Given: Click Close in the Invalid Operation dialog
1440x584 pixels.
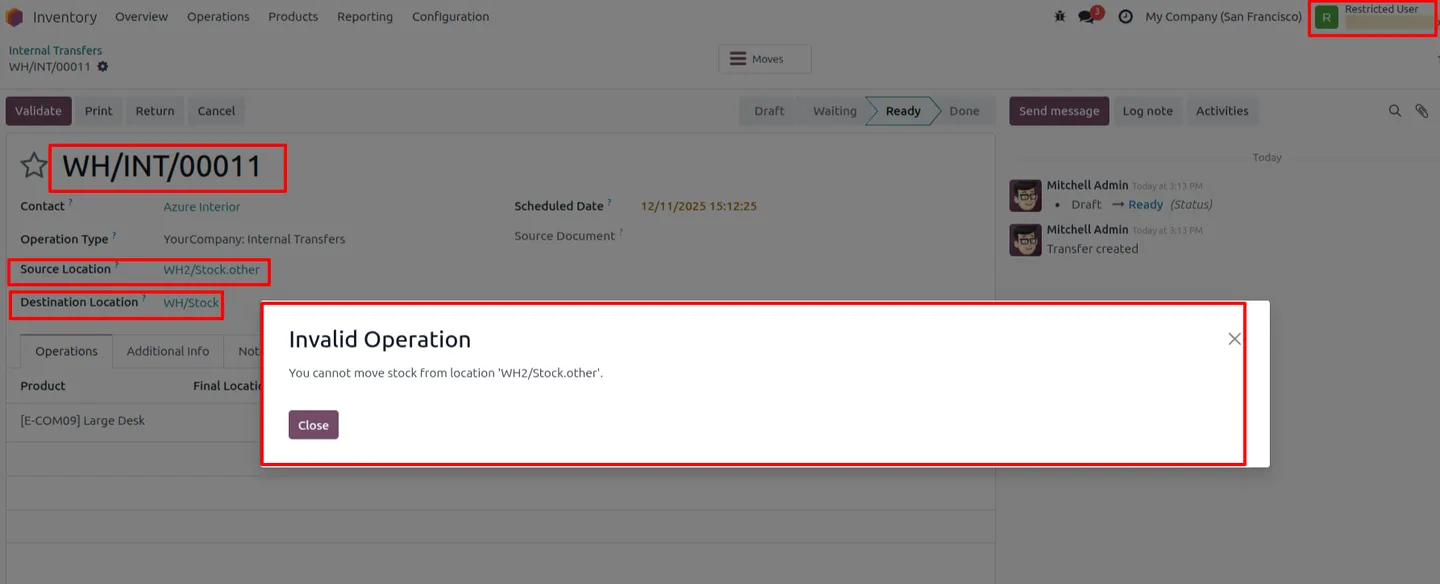Looking at the screenshot, I should 313,425.
